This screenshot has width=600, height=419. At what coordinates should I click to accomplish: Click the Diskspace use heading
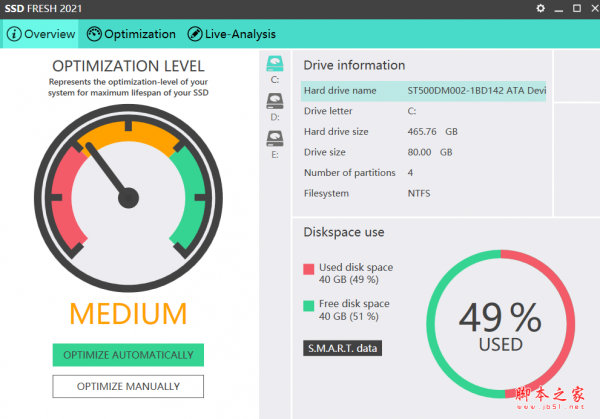click(344, 232)
